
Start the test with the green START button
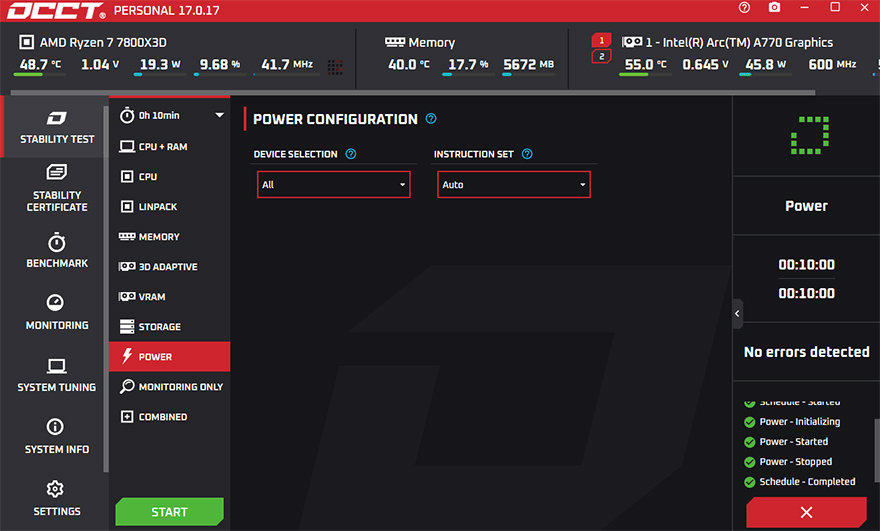coord(169,512)
